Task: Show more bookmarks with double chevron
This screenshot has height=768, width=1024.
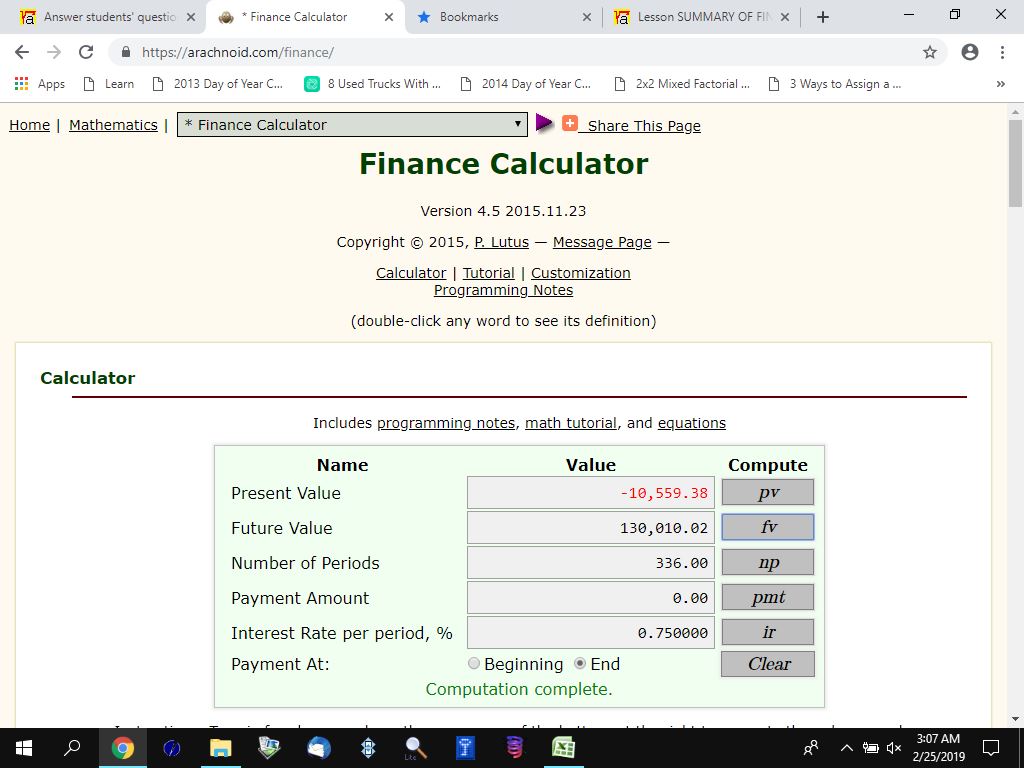Action: pyautogui.click(x=1000, y=84)
